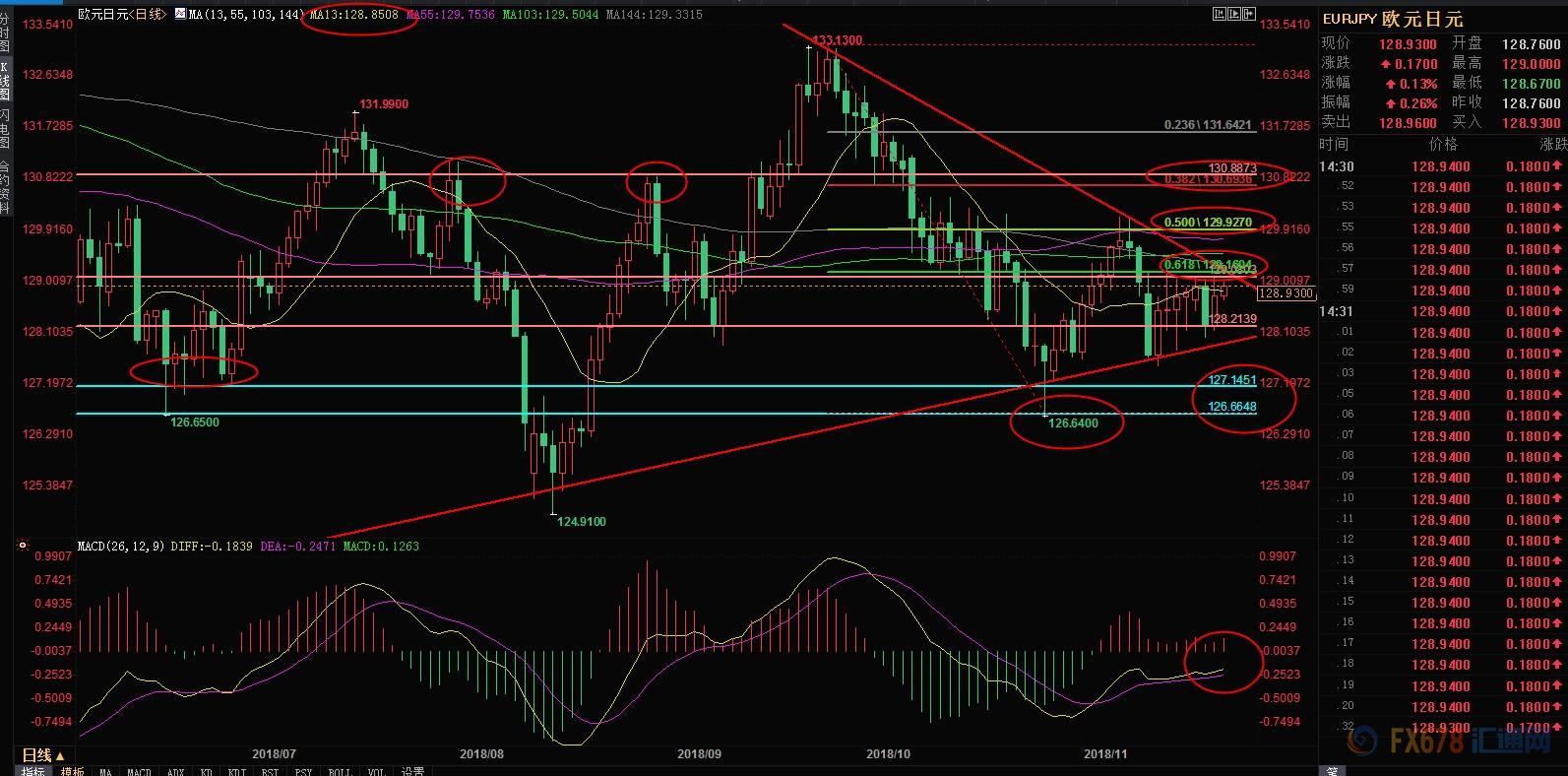Apply the PSY indicator from bottom bar

point(302,771)
